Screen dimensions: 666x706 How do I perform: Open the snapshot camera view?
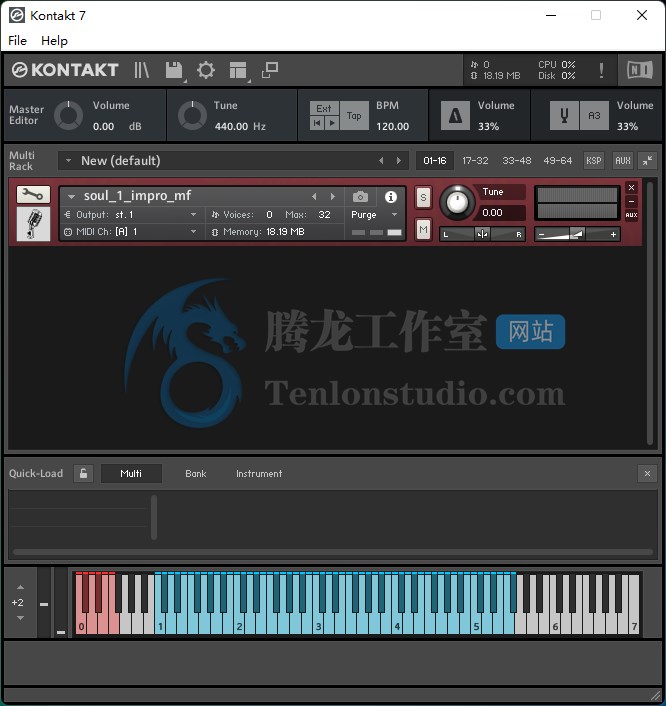coord(360,197)
